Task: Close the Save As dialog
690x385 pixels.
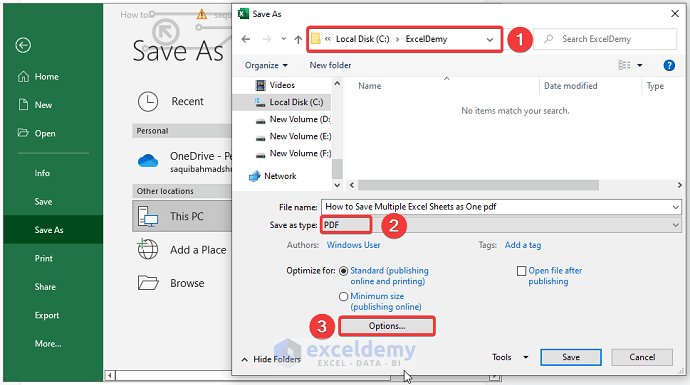Action: coord(675,14)
